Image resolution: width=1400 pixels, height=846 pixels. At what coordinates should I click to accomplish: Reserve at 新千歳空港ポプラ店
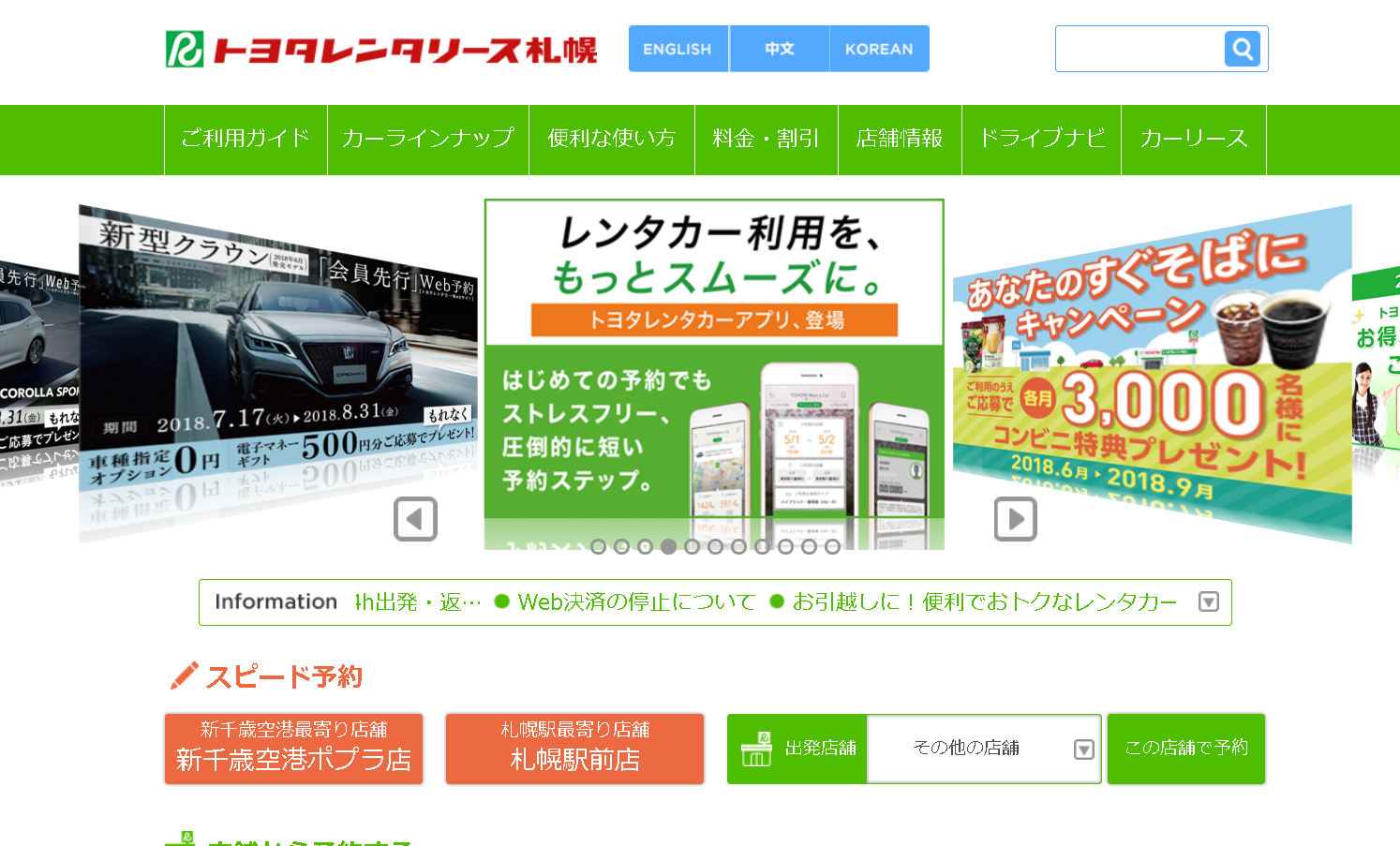[293, 749]
